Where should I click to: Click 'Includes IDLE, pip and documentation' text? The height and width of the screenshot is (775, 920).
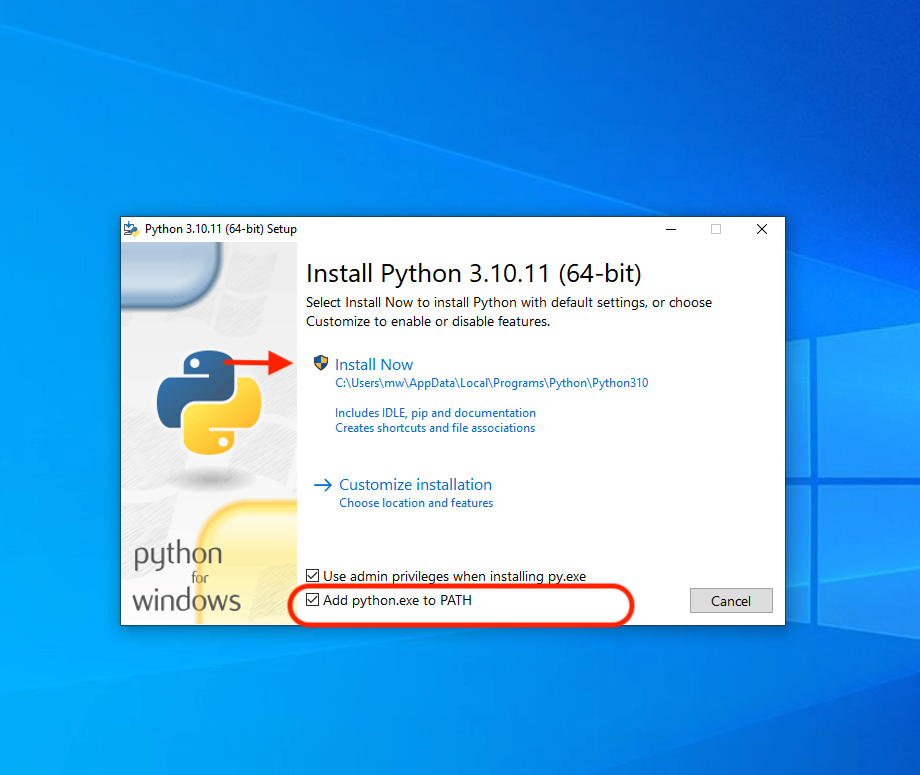pos(435,413)
